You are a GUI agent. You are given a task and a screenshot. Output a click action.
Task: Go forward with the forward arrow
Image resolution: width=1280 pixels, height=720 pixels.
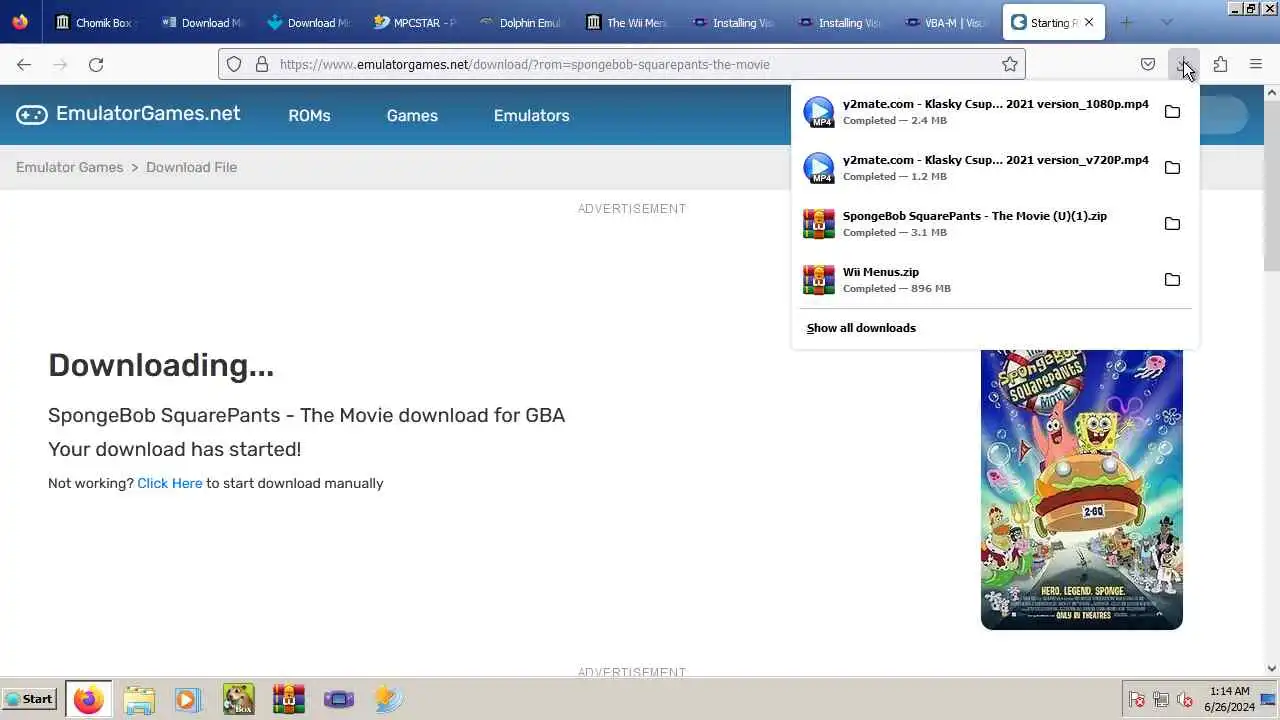coord(60,64)
